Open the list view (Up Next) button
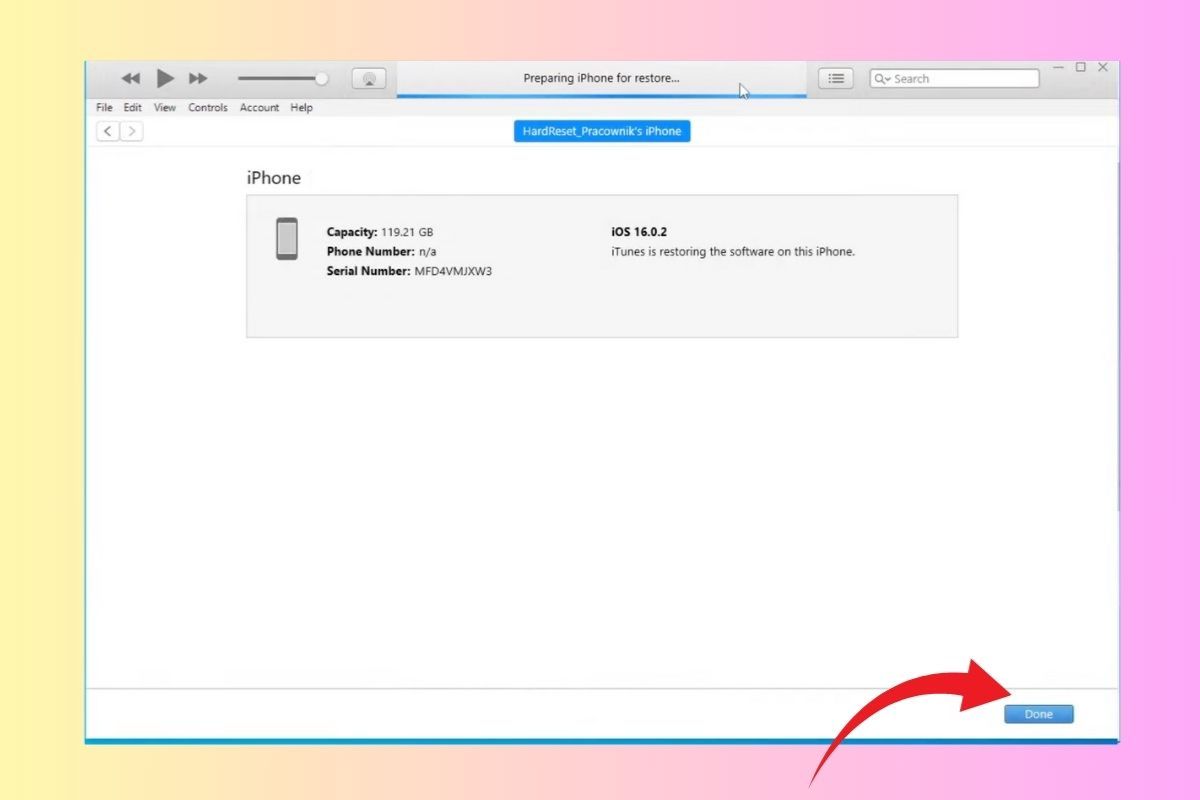This screenshot has width=1200, height=800. pyautogui.click(x=836, y=78)
